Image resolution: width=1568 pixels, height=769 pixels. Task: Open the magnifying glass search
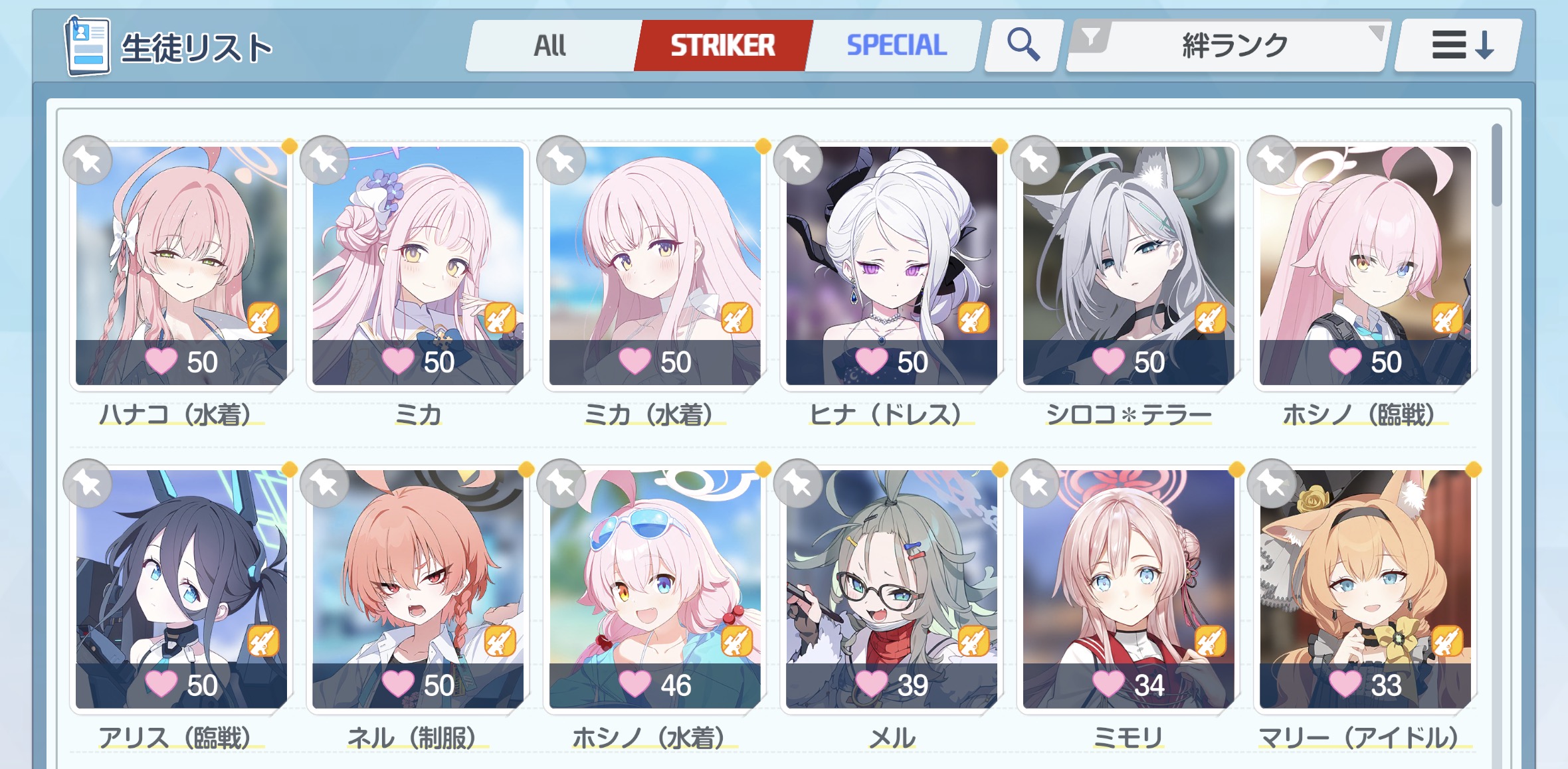pyautogui.click(x=1023, y=45)
